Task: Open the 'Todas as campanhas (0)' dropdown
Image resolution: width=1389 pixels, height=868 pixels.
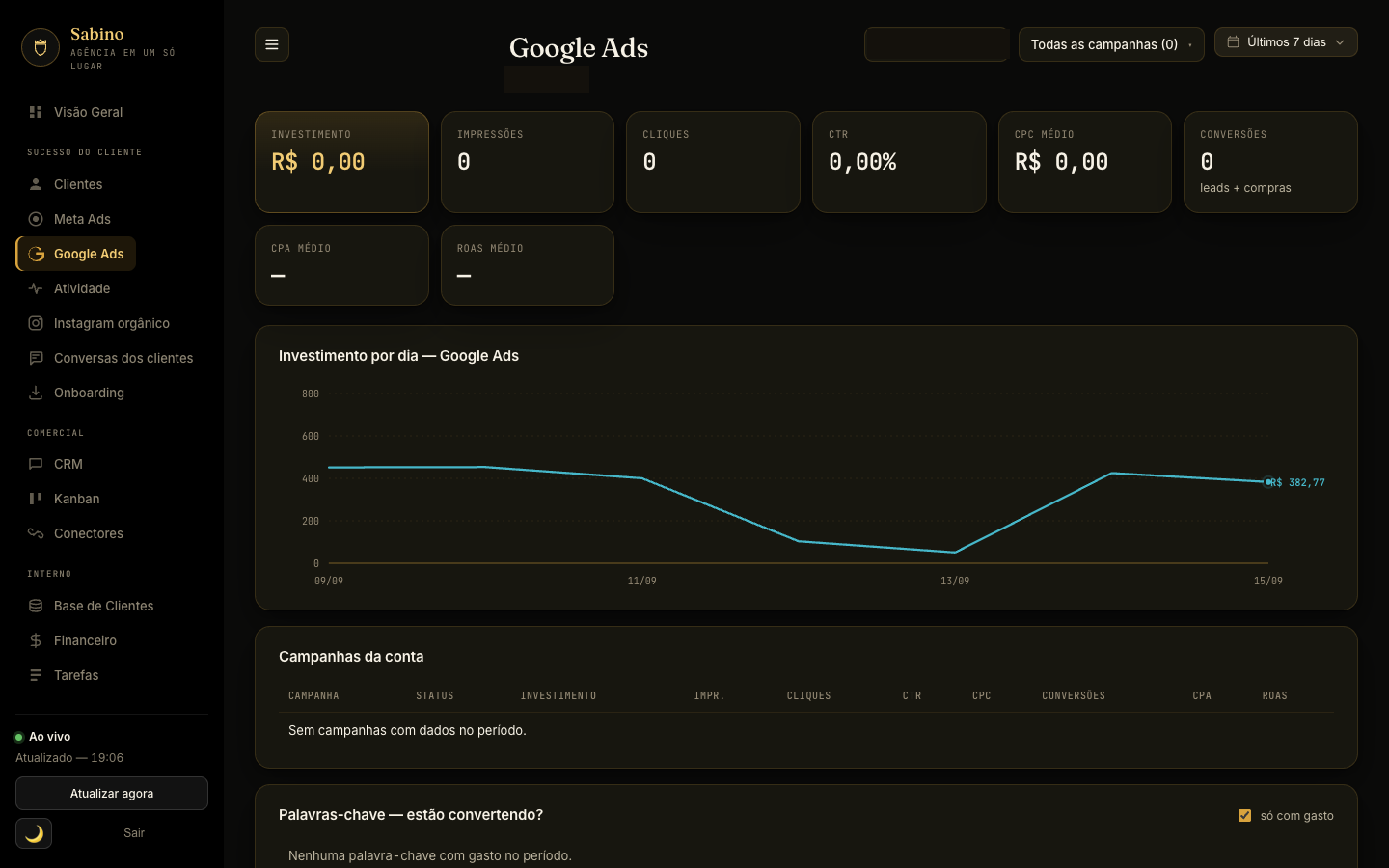Action: click(x=1111, y=44)
